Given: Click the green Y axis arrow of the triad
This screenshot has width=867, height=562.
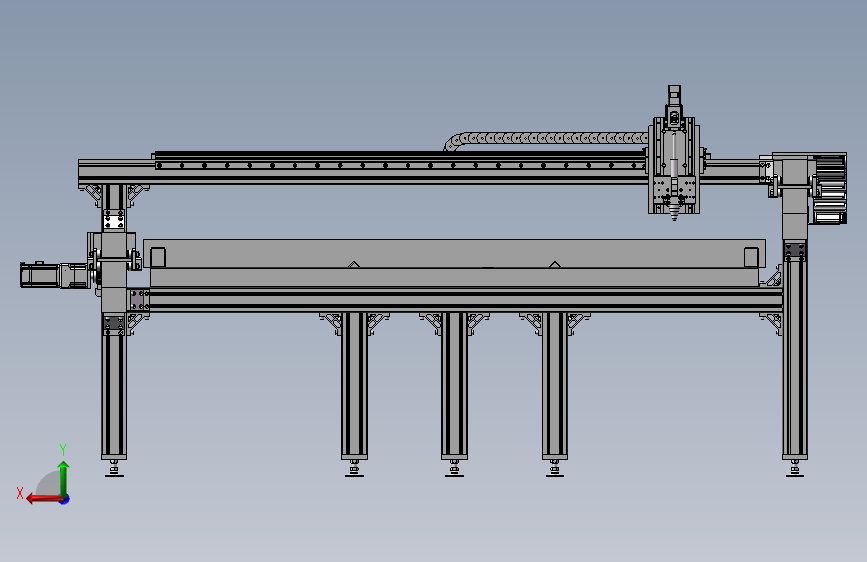Looking at the screenshot, I should point(64,478).
